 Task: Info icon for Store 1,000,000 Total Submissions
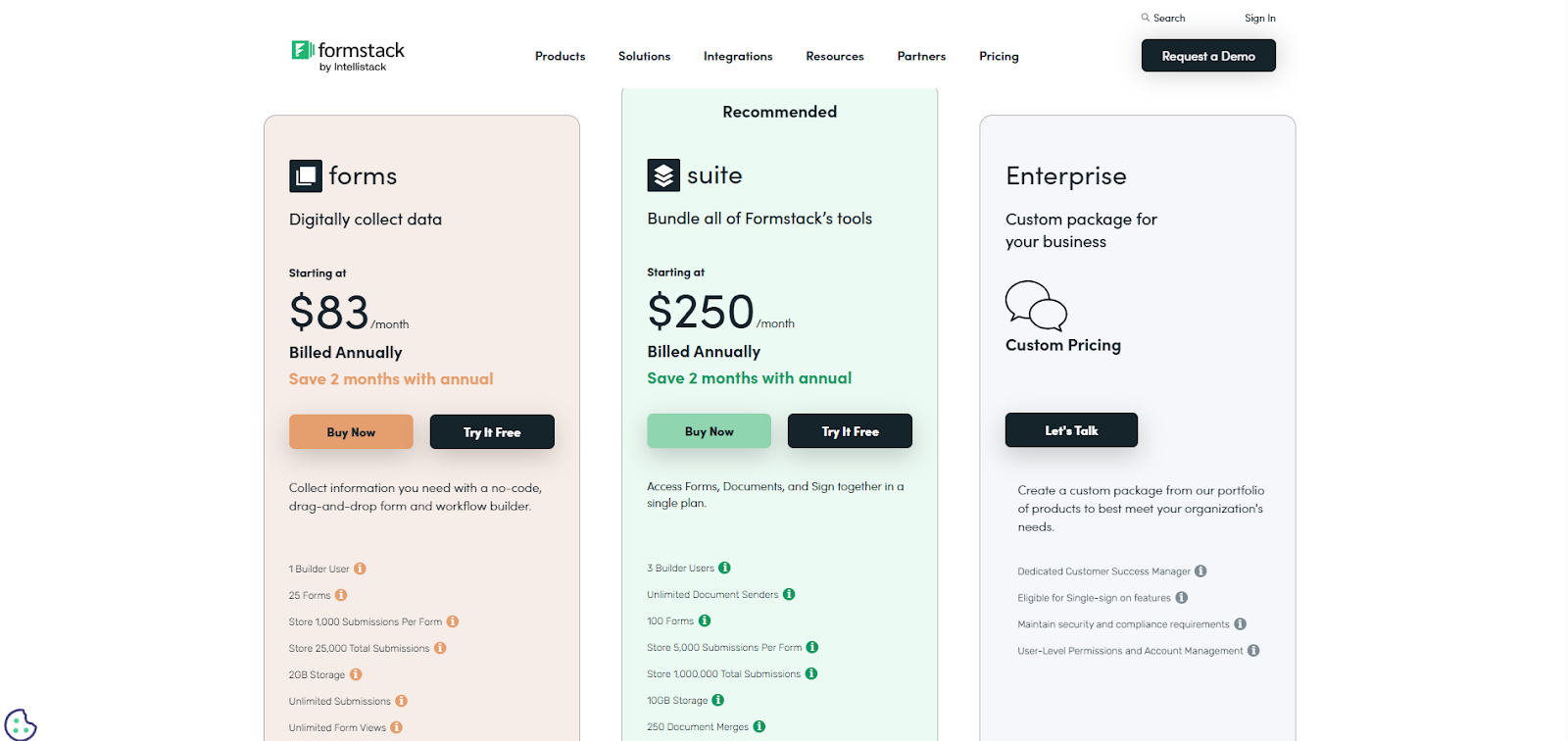click(x=811, y=673)
